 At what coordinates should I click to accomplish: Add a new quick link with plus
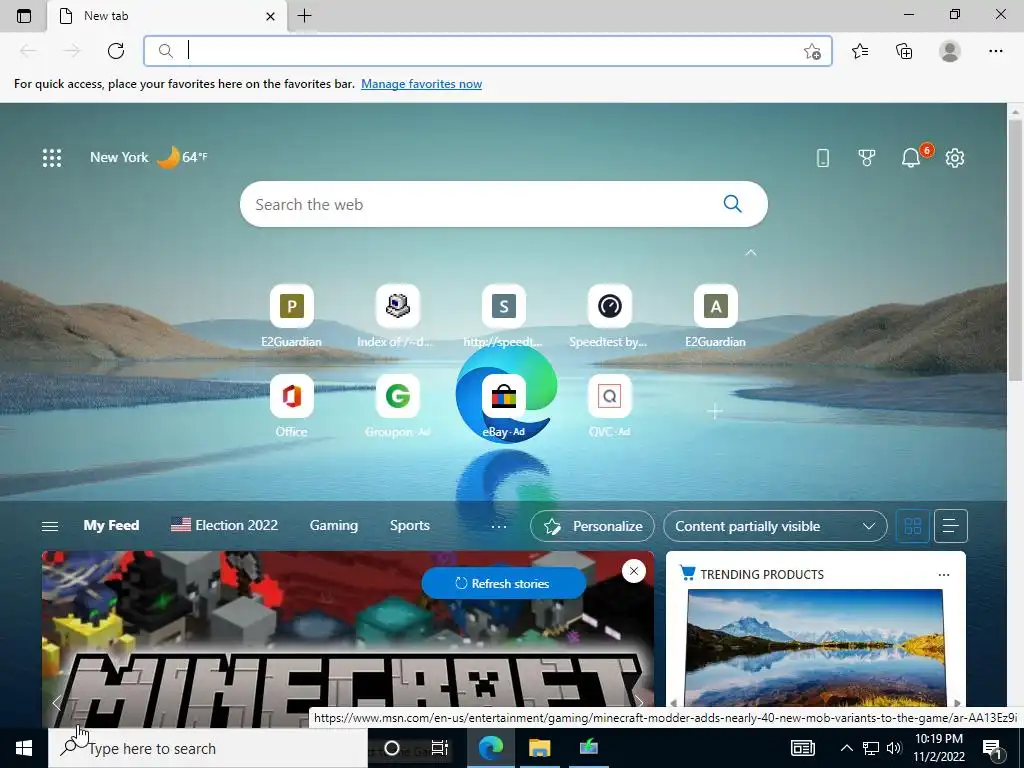(x=715, y=411)
